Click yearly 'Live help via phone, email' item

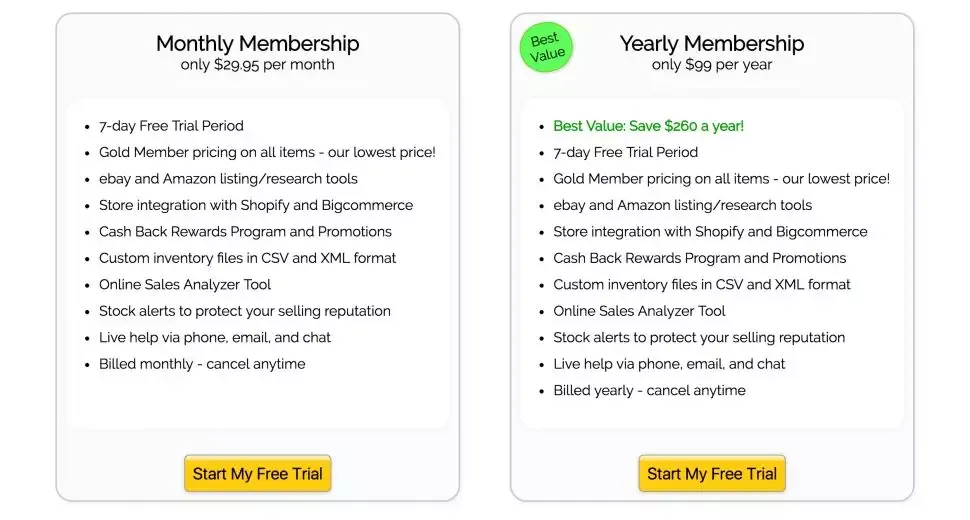pyautogui.click(x=669, y=364)
